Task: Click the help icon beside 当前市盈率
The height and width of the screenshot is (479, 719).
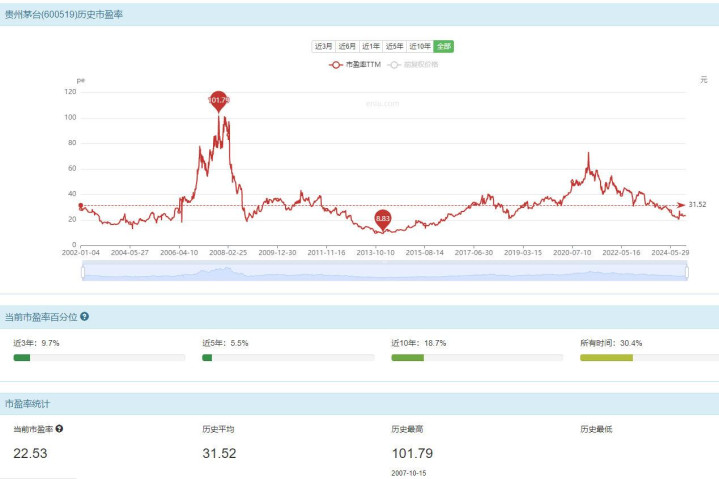Action: tap(59, 429)
